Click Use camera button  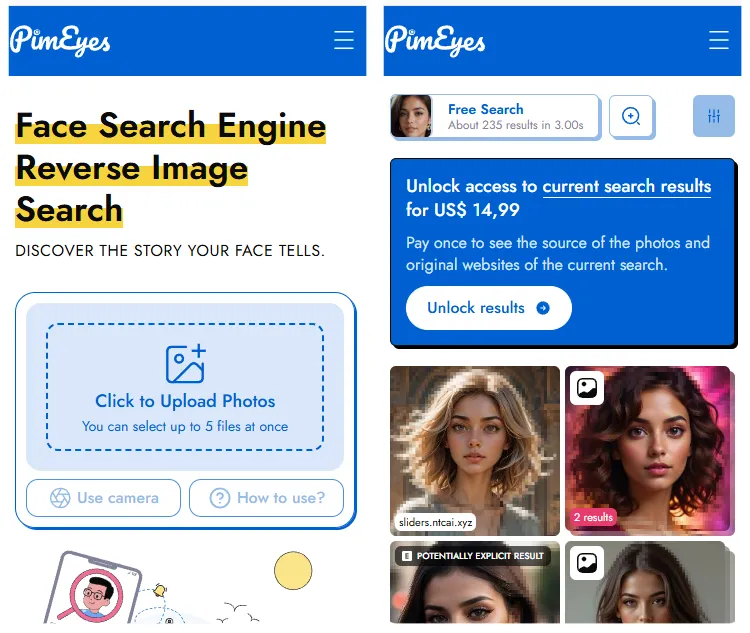103,498
